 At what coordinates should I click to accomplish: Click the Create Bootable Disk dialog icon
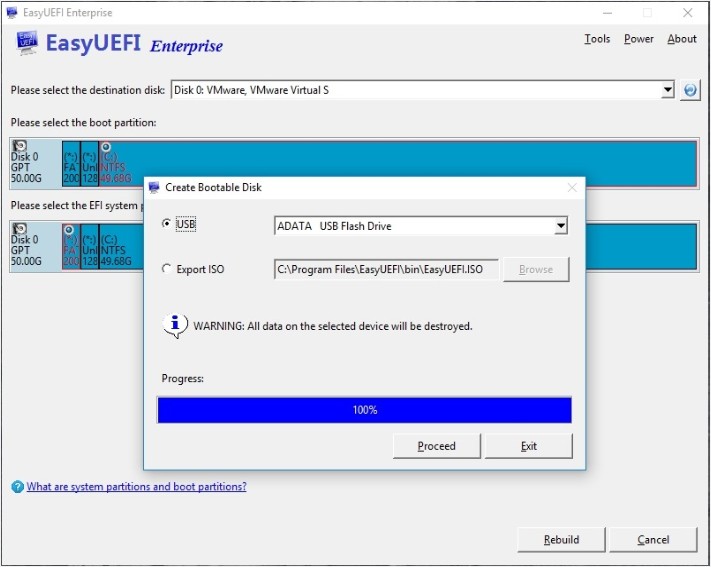(x=154, y=187)
